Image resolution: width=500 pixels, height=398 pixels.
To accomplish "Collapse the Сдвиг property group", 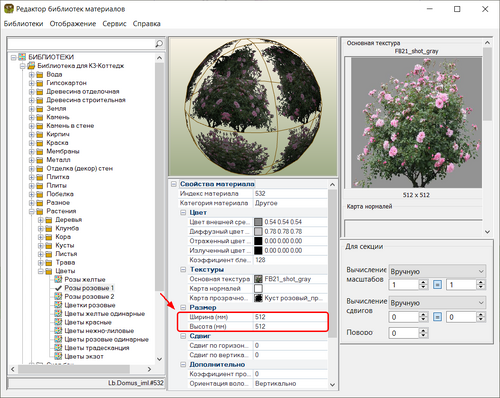I will [183, 336].
